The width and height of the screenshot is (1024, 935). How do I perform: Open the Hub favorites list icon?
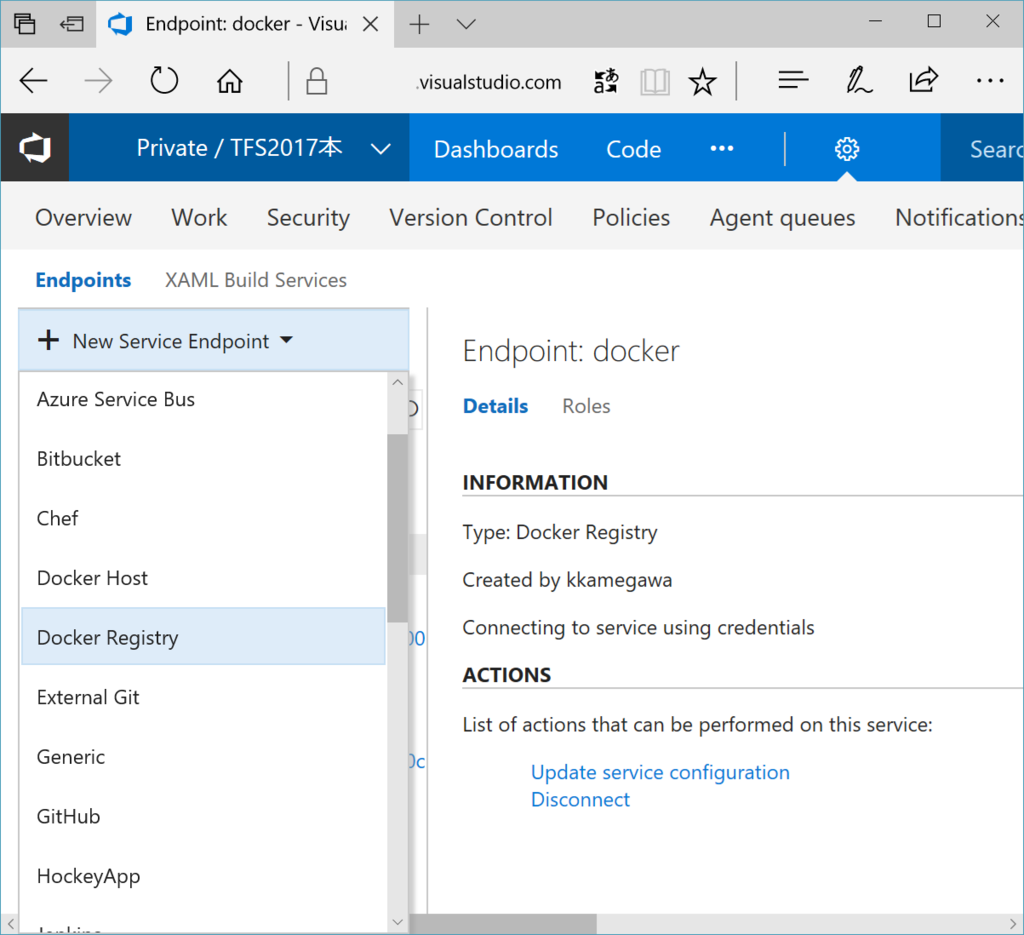793,80
